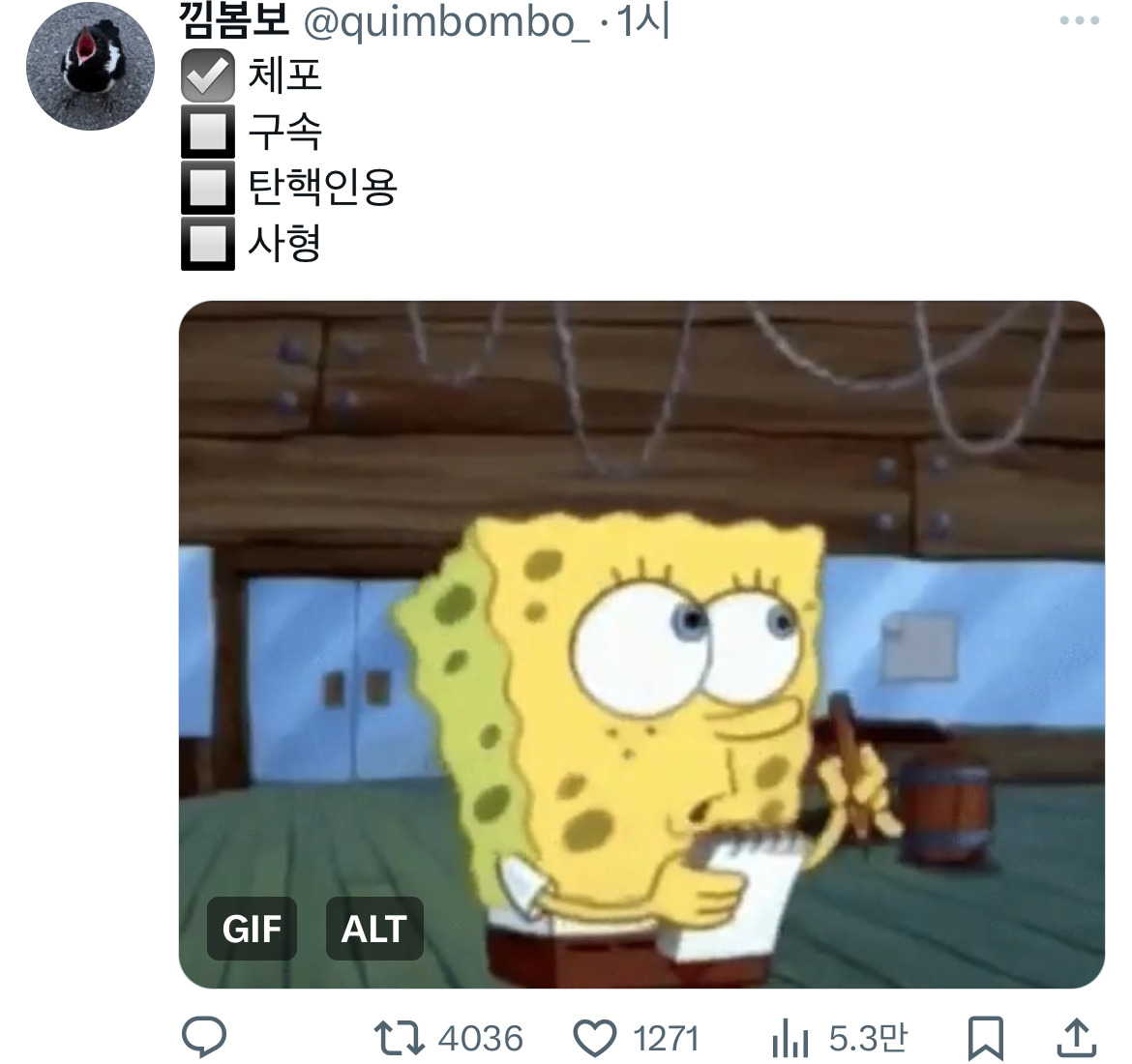Viewport: 1132px width, 1064px height.
Task: Open view analytics bar chart icon
Action: click(789, 1038)
